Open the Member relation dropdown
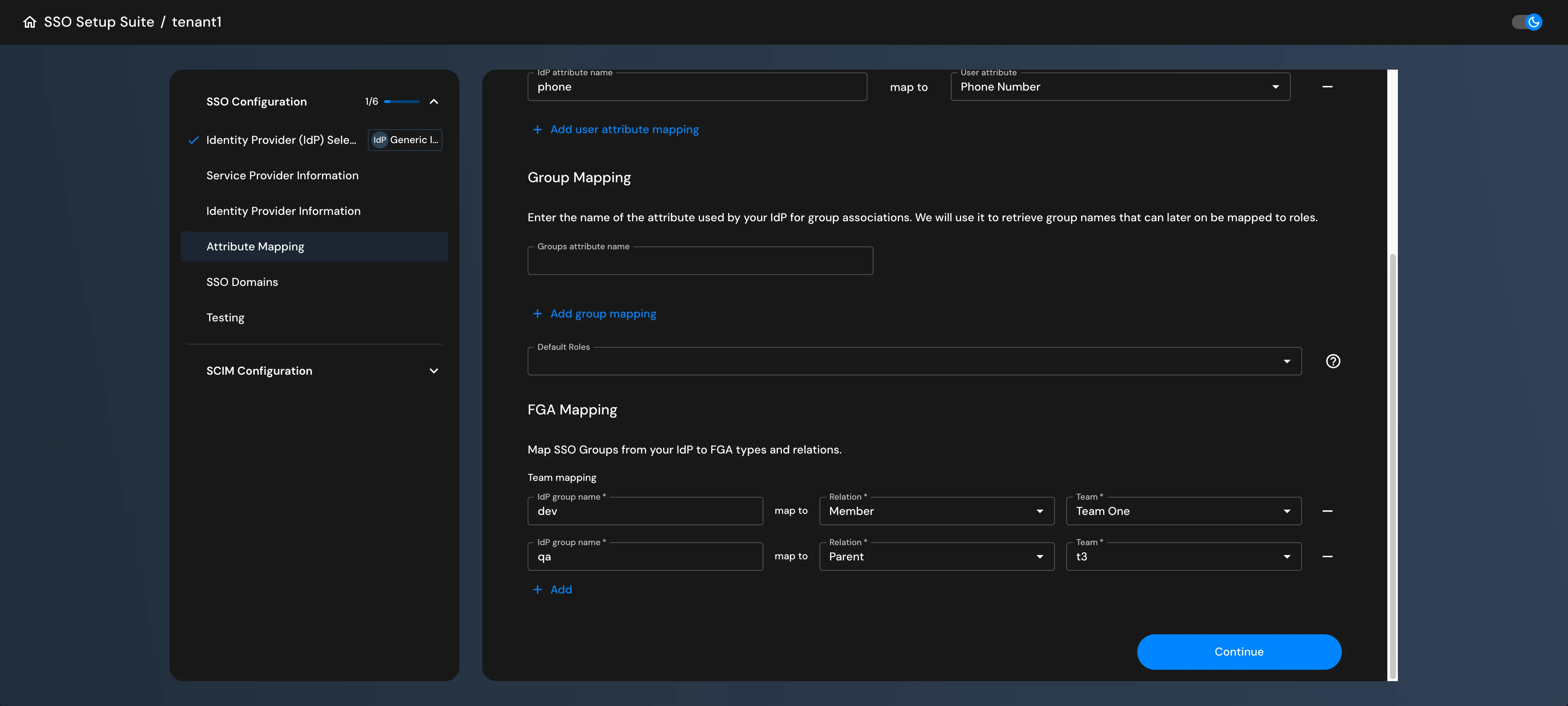The height and width of the screenshot is (706, 1568). [x=937, y=511]
